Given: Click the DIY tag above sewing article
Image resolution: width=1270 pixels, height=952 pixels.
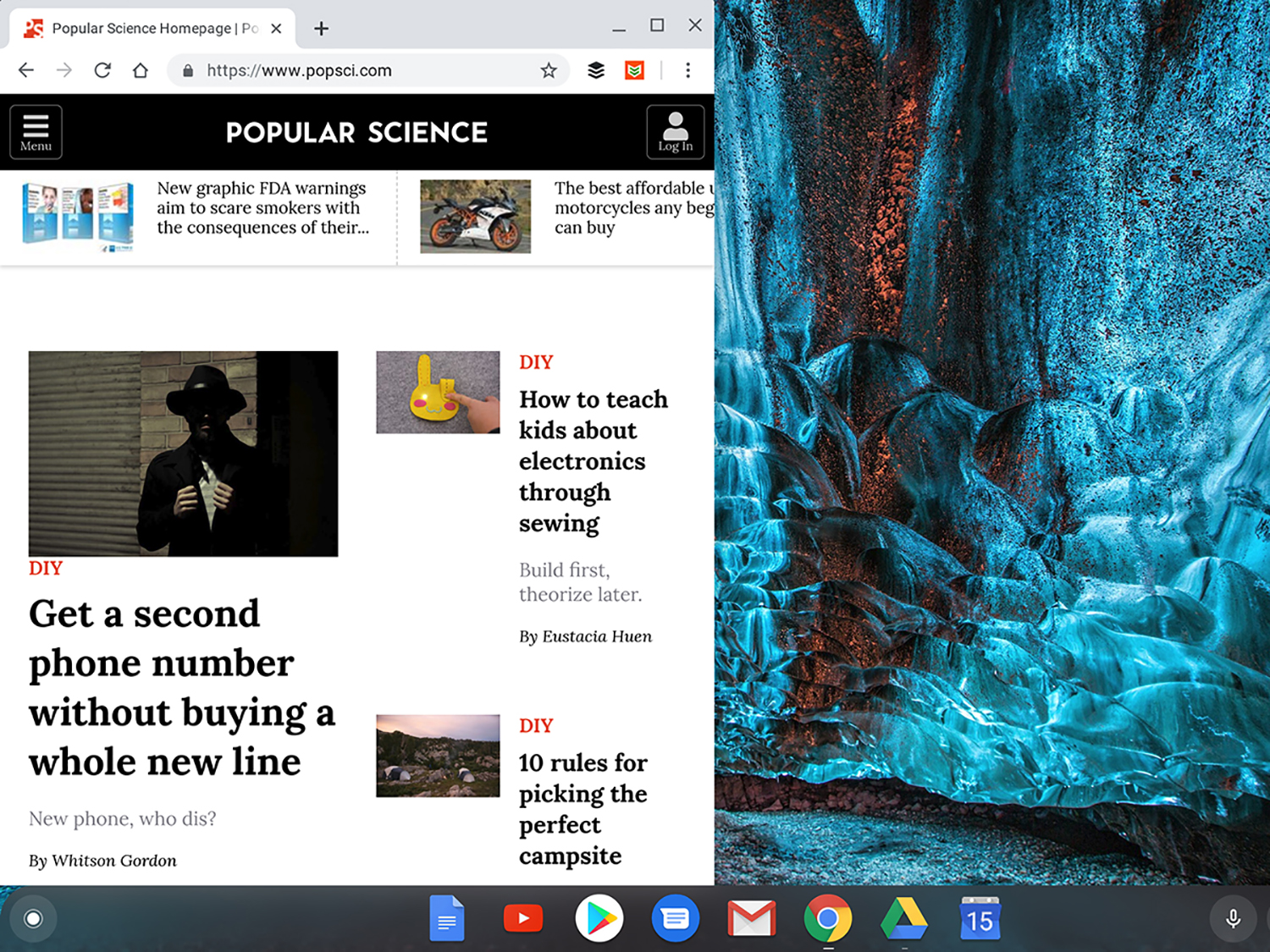Looking at the screenshot, I should click(536, 362).
